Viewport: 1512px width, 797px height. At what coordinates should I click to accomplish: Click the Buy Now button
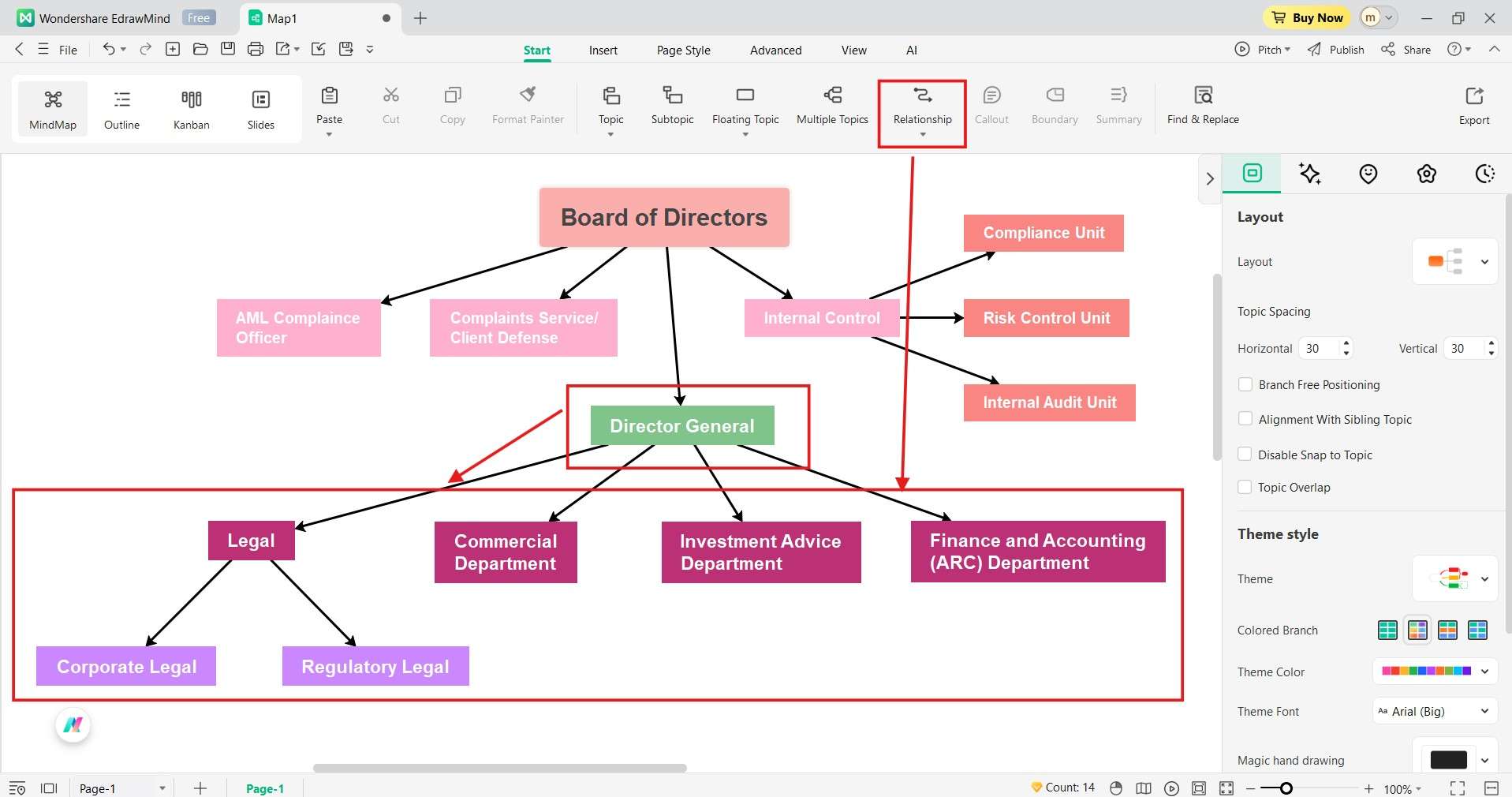pos(1305,17)
